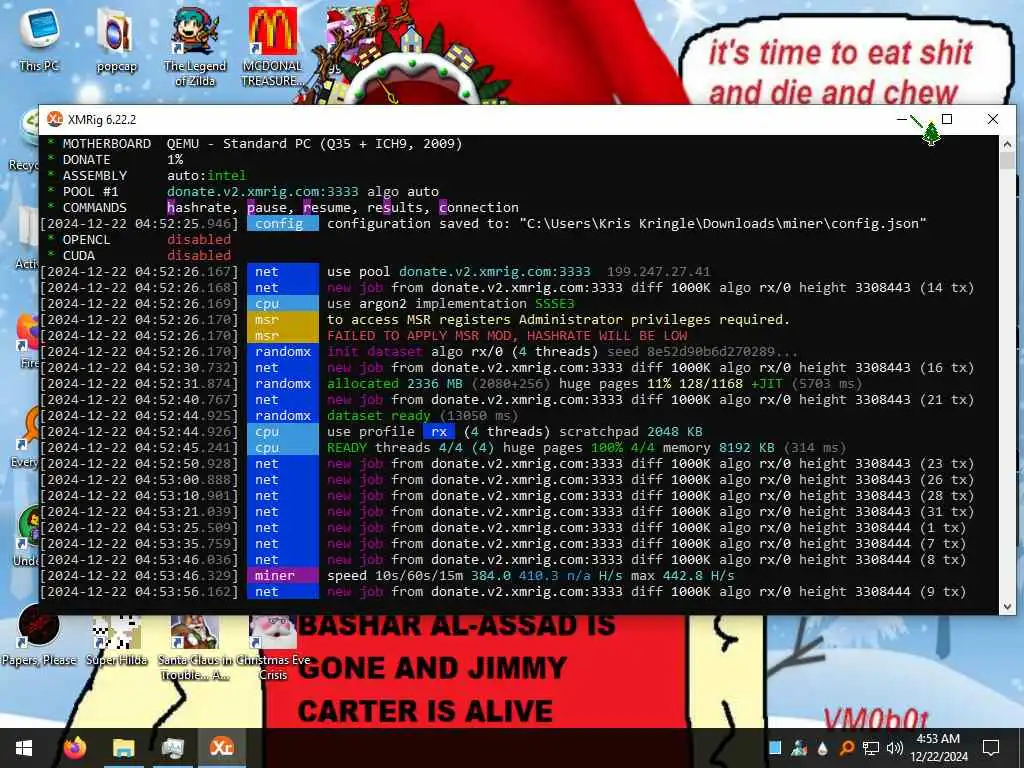This screenshot has height=768, width=1024.
Task: Select the partly hidden Recycle Bin icon
Action: [24, 140]
